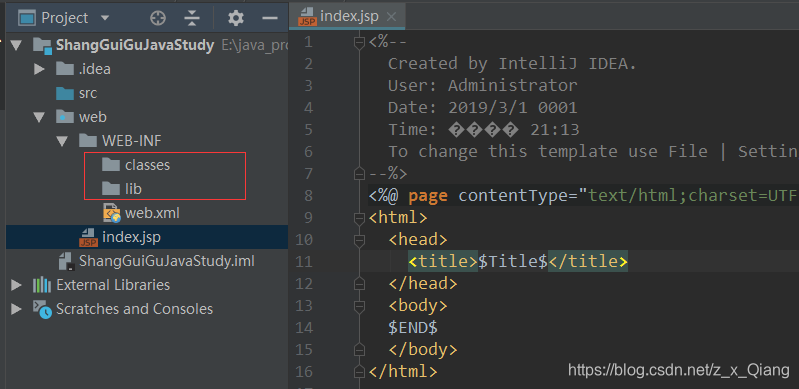The height and width of the screenshot is (389, 799).
Task: Fold the body tag at line 13
Action: tap(360, 306)
